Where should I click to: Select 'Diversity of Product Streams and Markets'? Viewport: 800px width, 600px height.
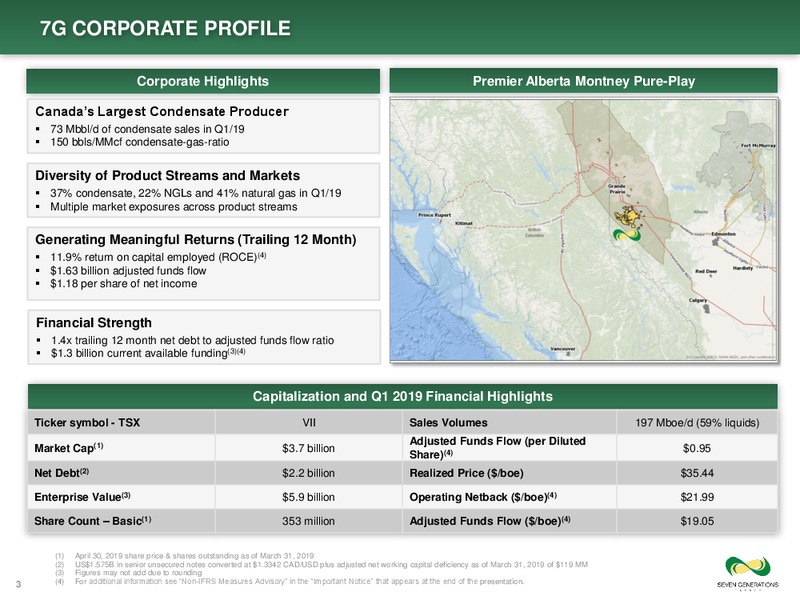pos(167,176)
